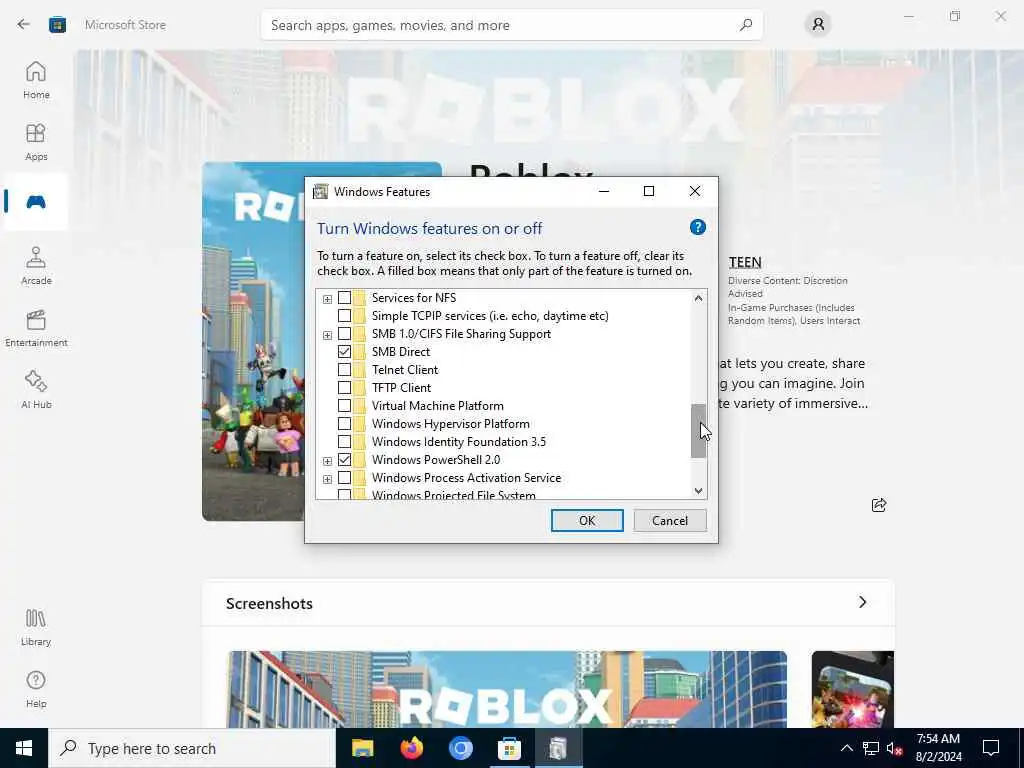The height and width of the screenshot is (768, 1024).
Task: Open the Arcade section
Action: (36, 266)
